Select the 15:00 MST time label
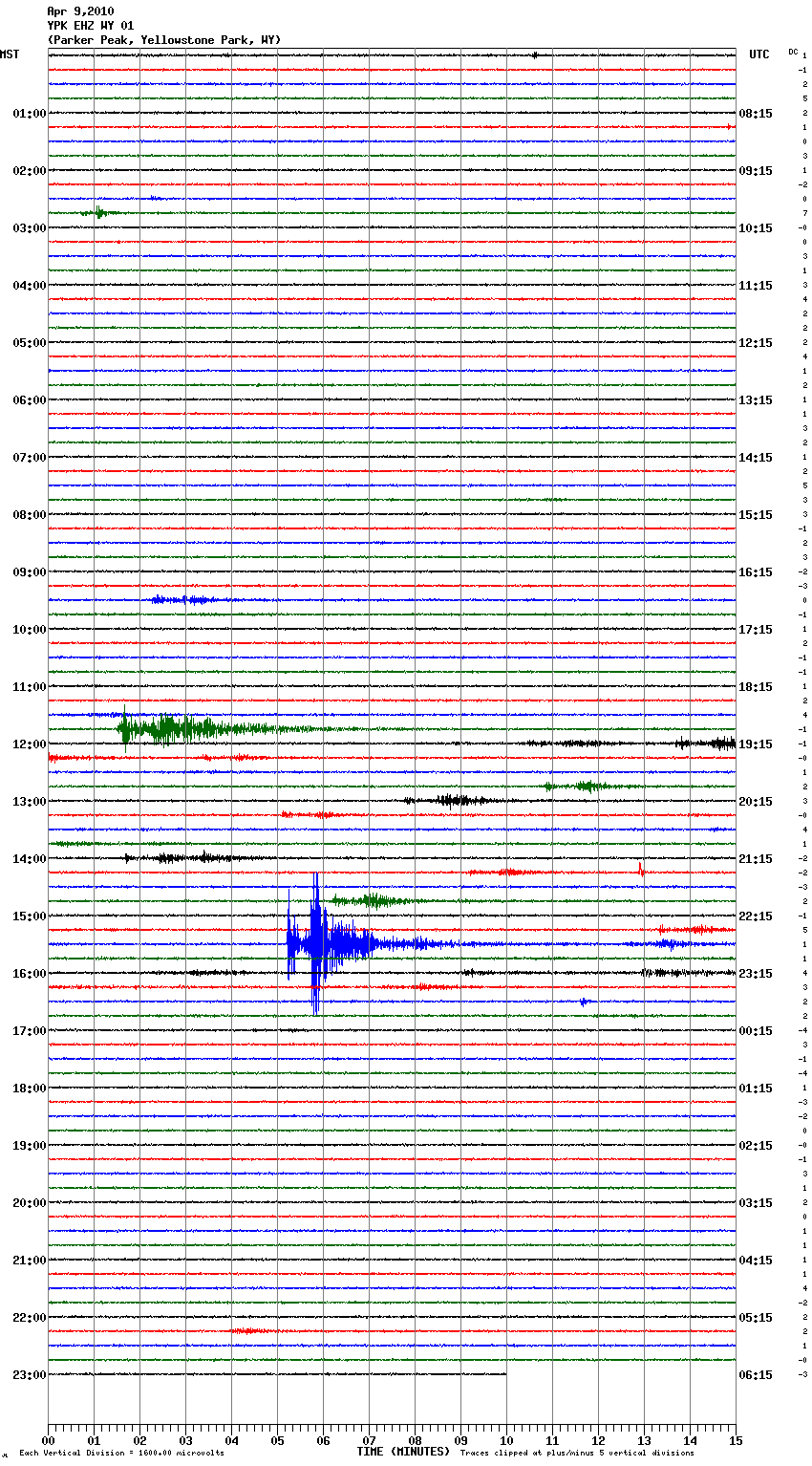812x1466 pixels. [x=30, y=916]
